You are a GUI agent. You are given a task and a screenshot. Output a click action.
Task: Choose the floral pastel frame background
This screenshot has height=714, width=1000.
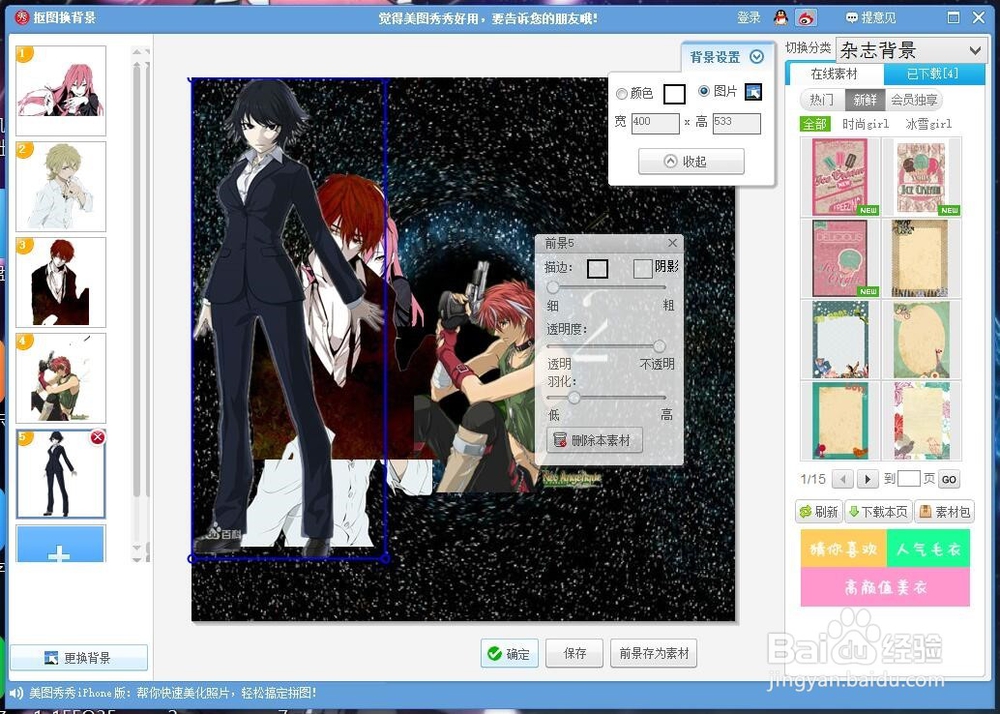coord(921,421)
